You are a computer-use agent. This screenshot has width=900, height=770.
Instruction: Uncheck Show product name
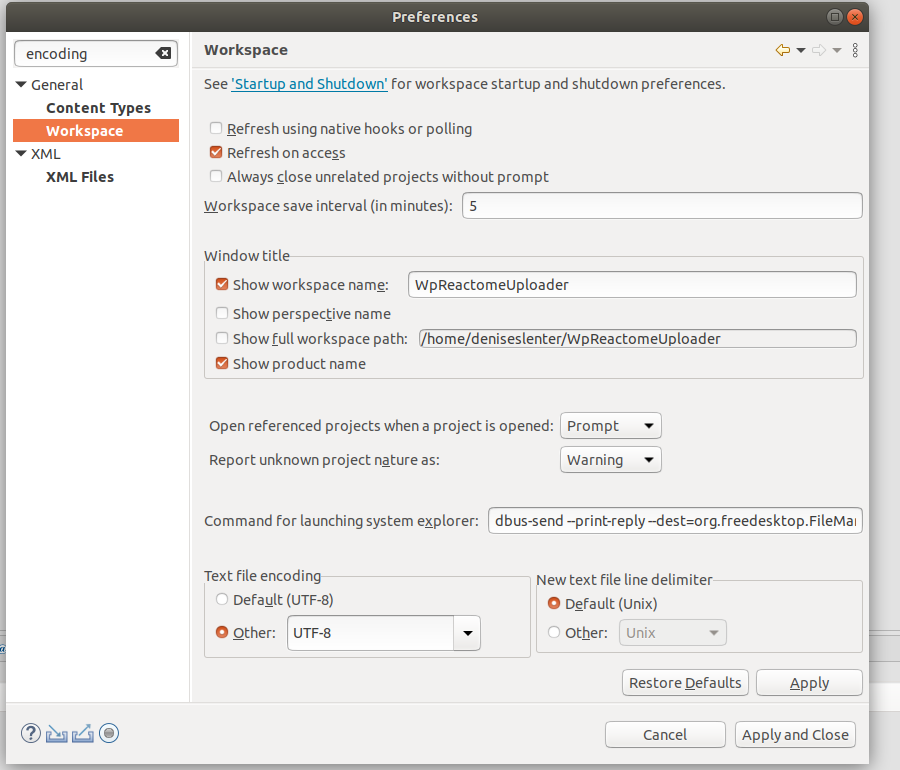point(222,363)
